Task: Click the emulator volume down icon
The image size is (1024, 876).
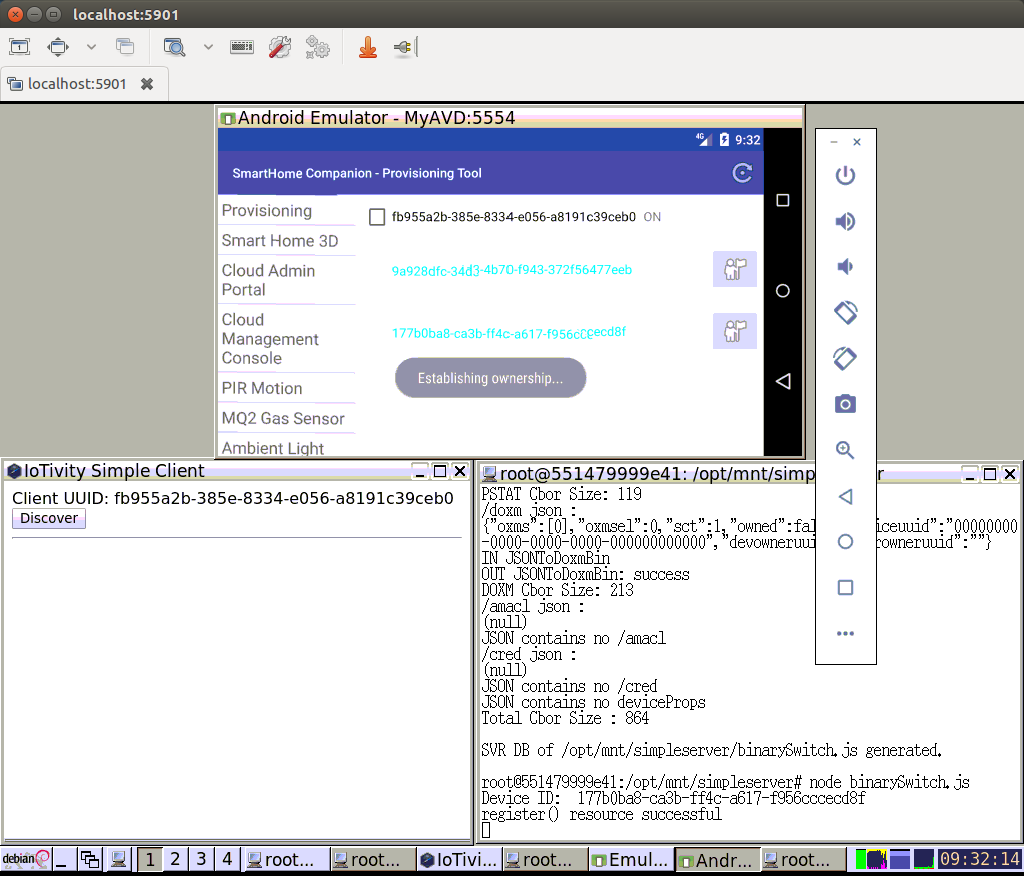Action: pyautogui.click(x=845, y=266)
